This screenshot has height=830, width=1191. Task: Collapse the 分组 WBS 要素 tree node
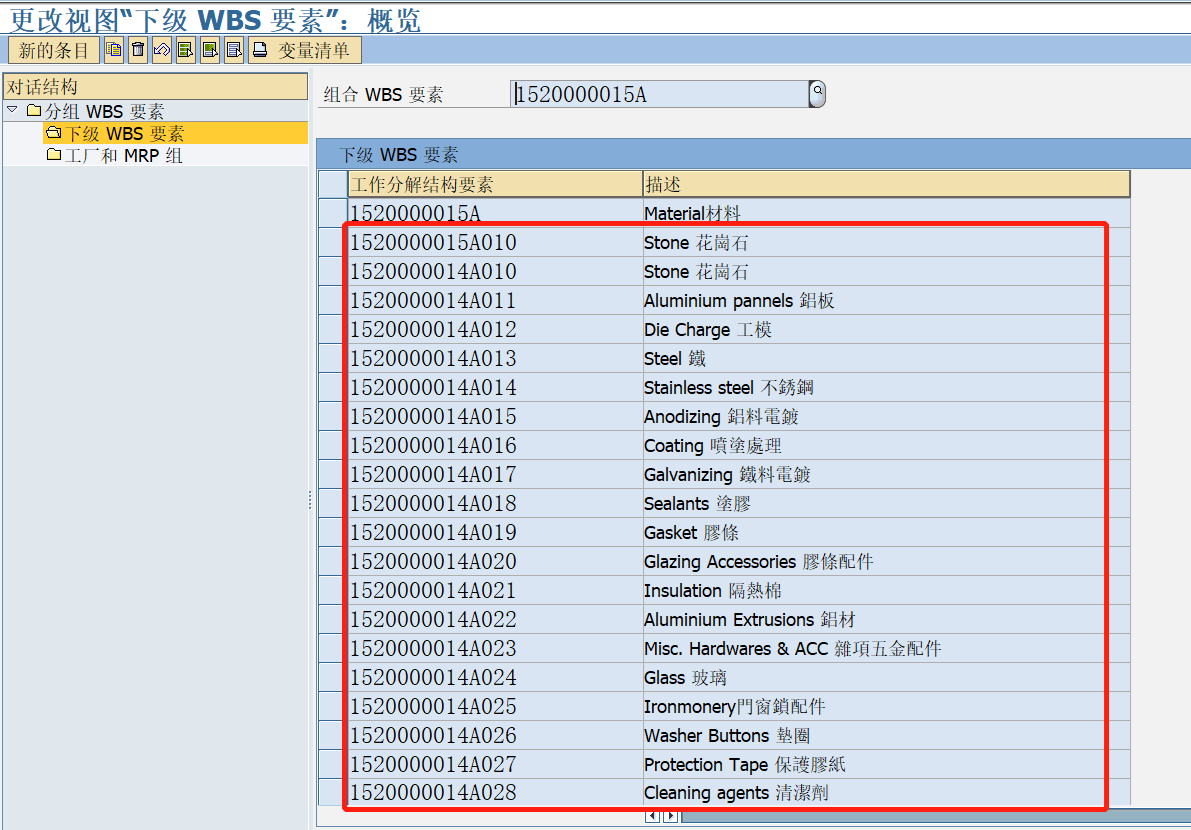(12, 110)
